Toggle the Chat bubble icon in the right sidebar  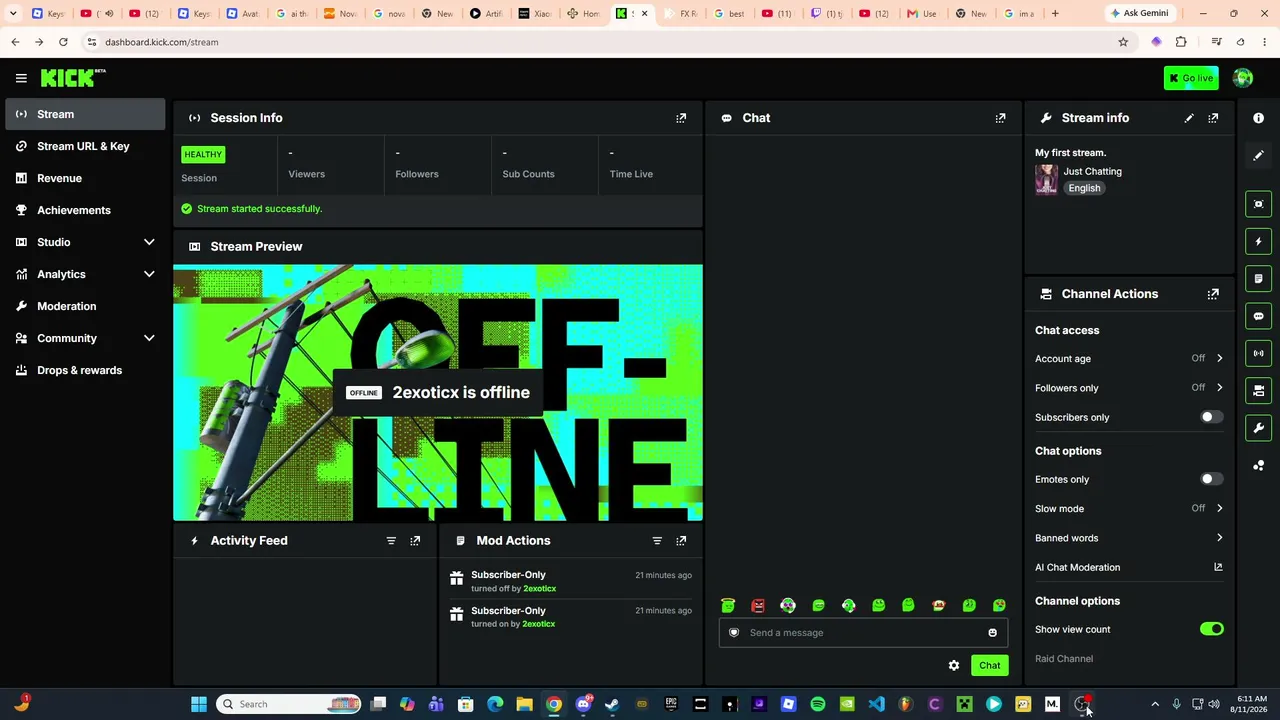click(1258, 316)
